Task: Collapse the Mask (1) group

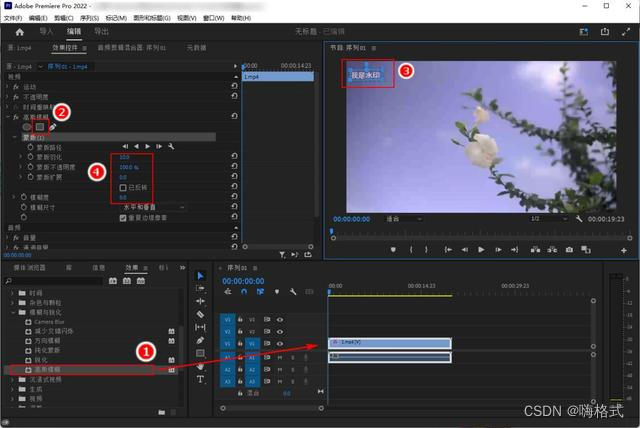Action: [x=14, y=137]
